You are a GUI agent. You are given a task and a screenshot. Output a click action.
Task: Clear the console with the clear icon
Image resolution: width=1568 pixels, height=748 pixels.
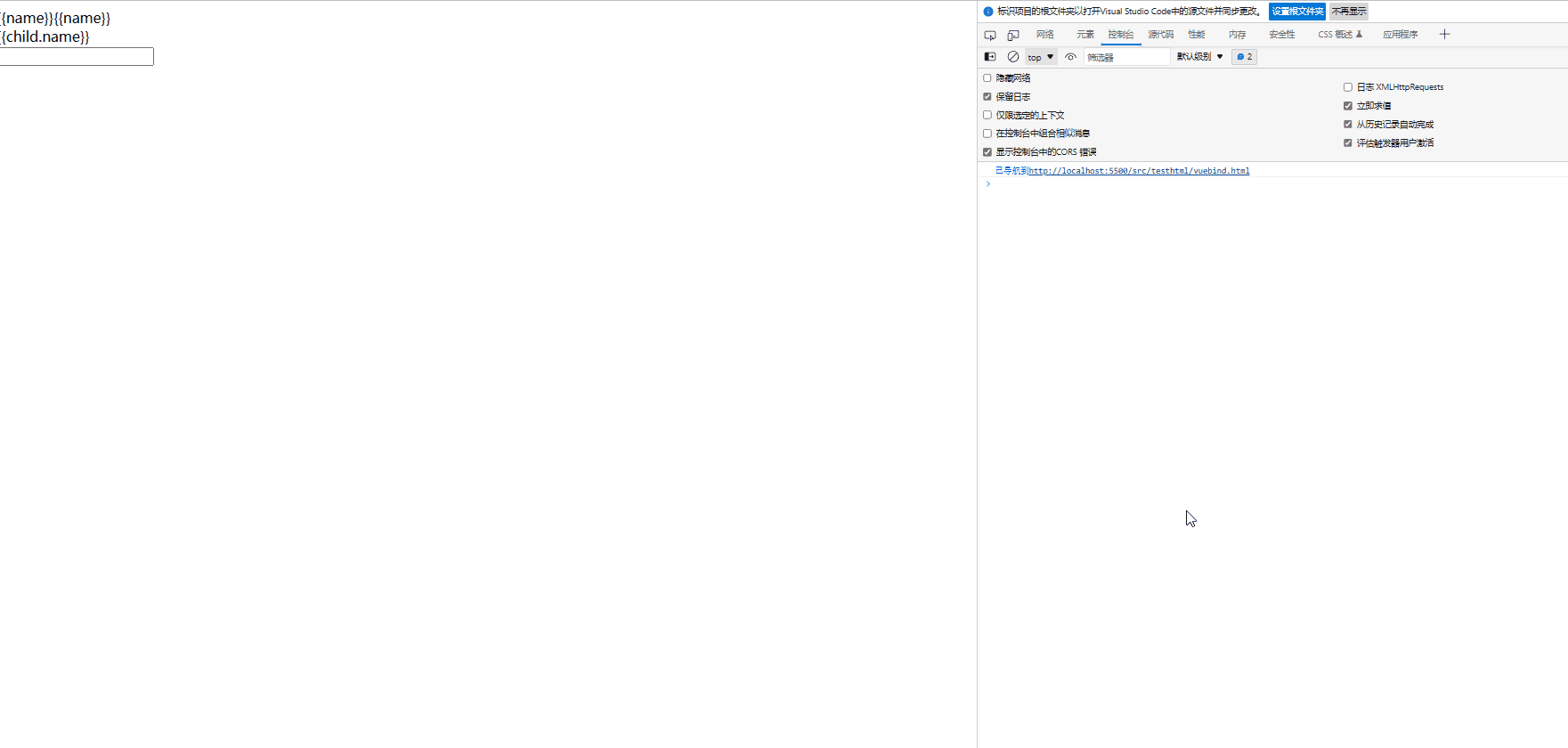coord(1013,57)
